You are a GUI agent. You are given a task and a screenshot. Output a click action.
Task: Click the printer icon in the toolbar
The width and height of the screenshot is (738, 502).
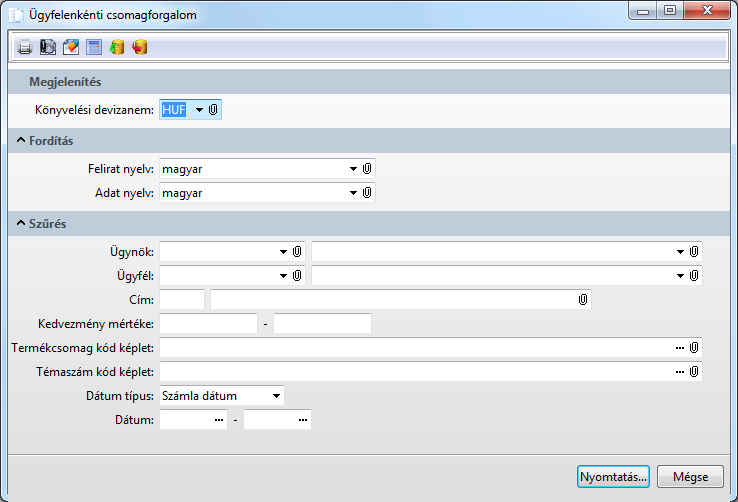(24, 47)
